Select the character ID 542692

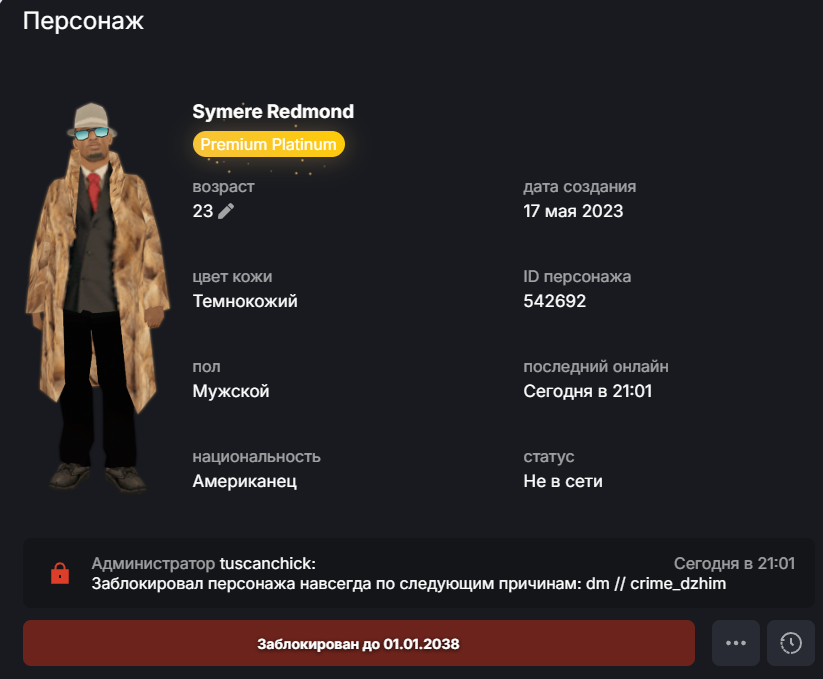pos(554,301)
